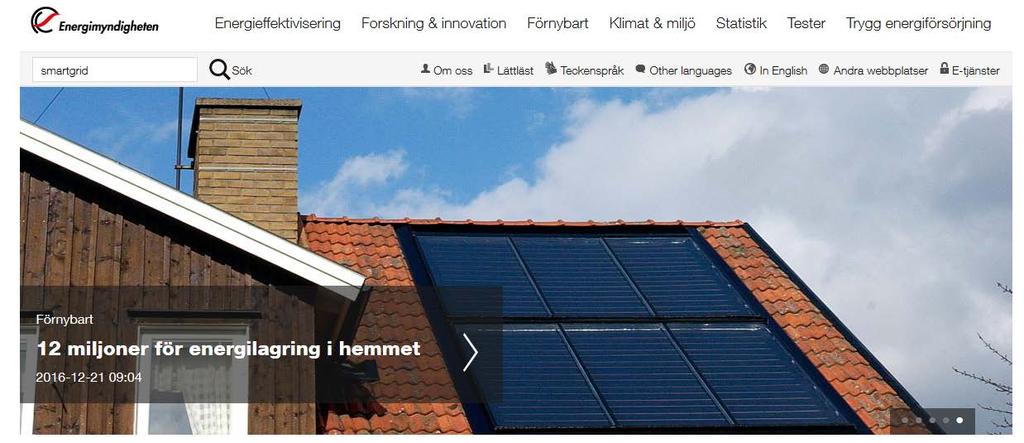Click the globe icon for In English
Image resolution: width=1024 pixels, height=443 pixels.
click(750, 69)
